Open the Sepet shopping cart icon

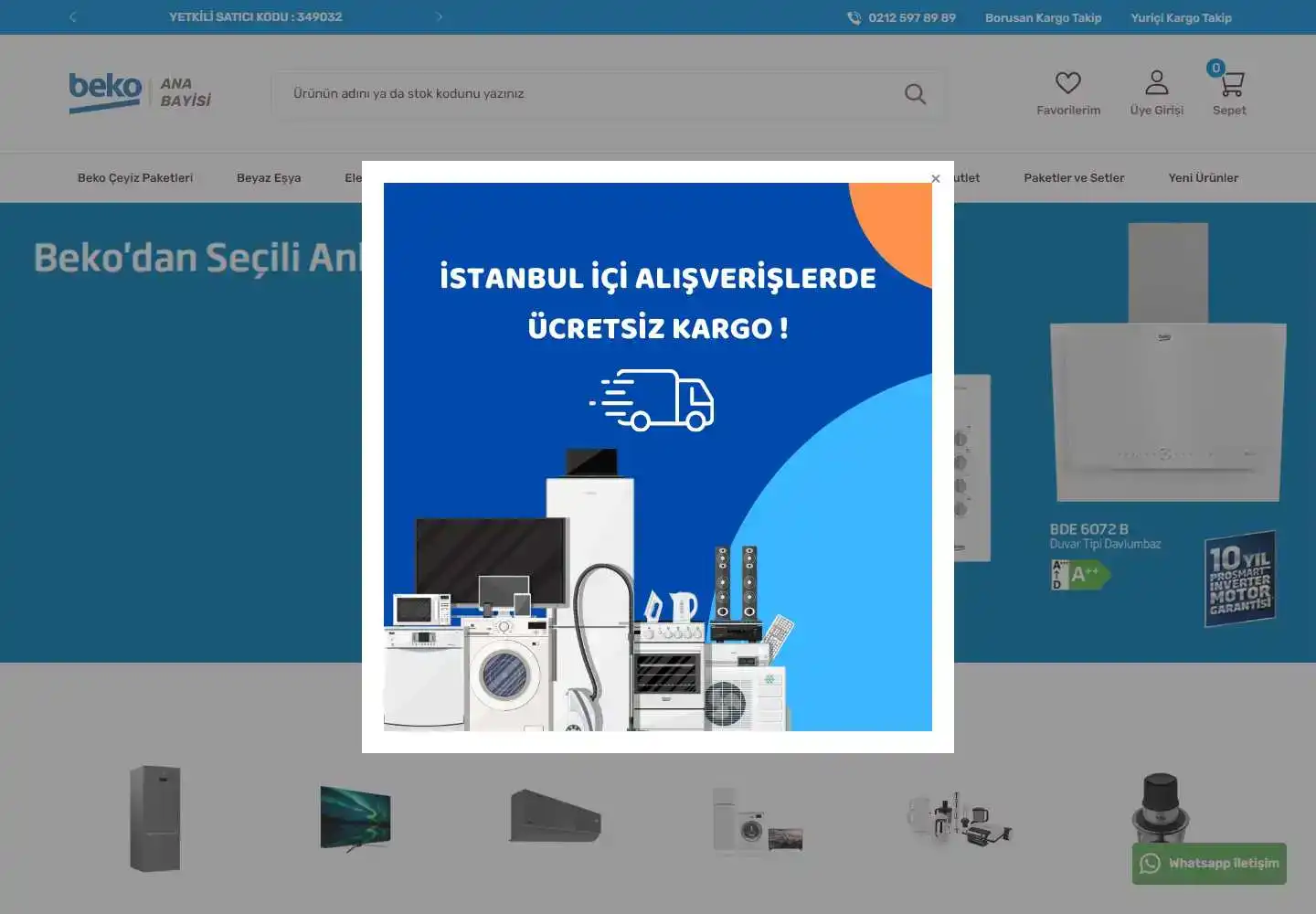click(1231, 84)
